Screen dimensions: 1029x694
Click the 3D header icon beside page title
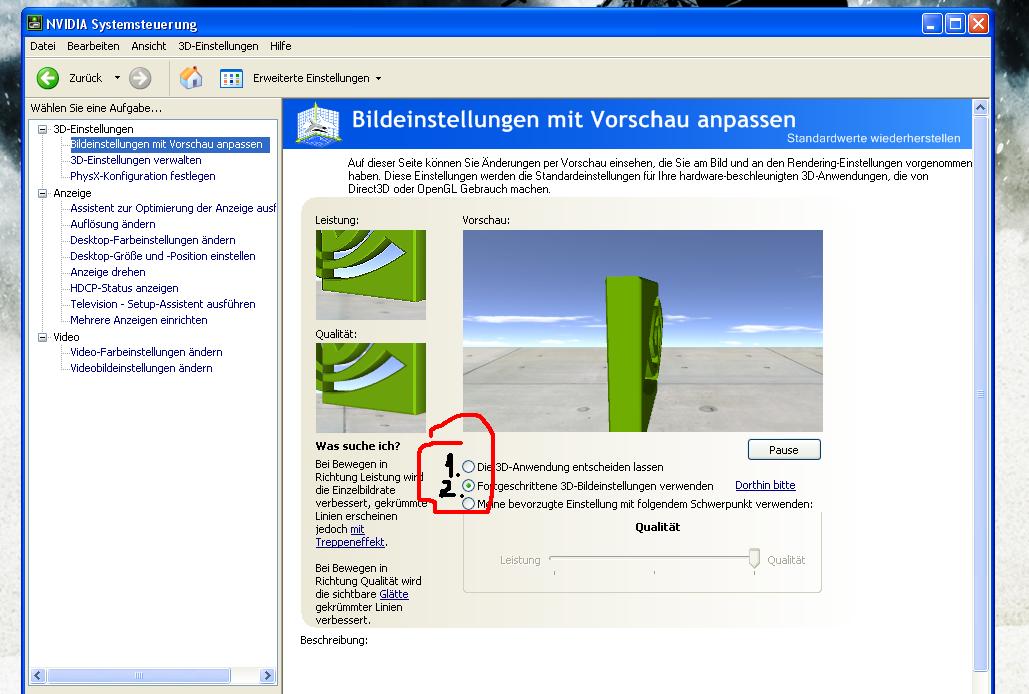(322, 123)
